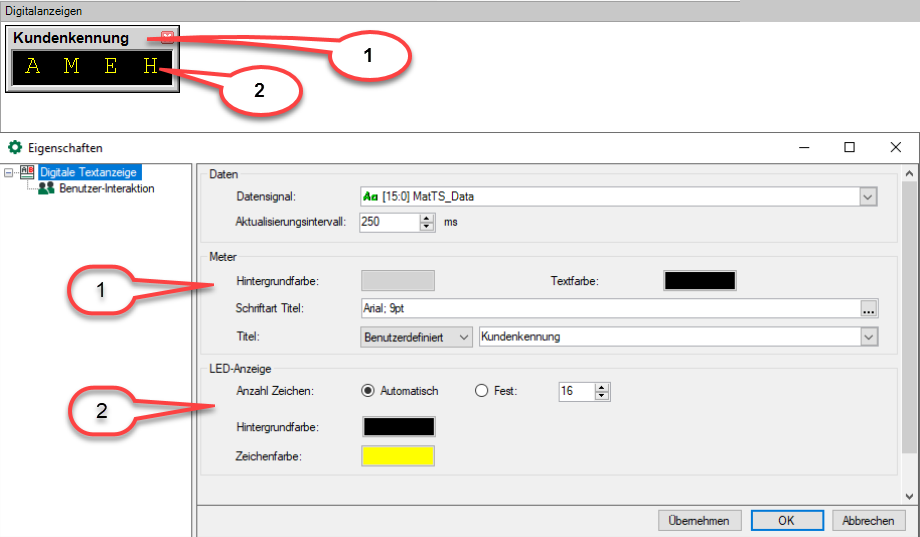Click the properties panel scroll up arrow
The height and width of the screenshot is (537, 920).
click(x=909, y=174)
